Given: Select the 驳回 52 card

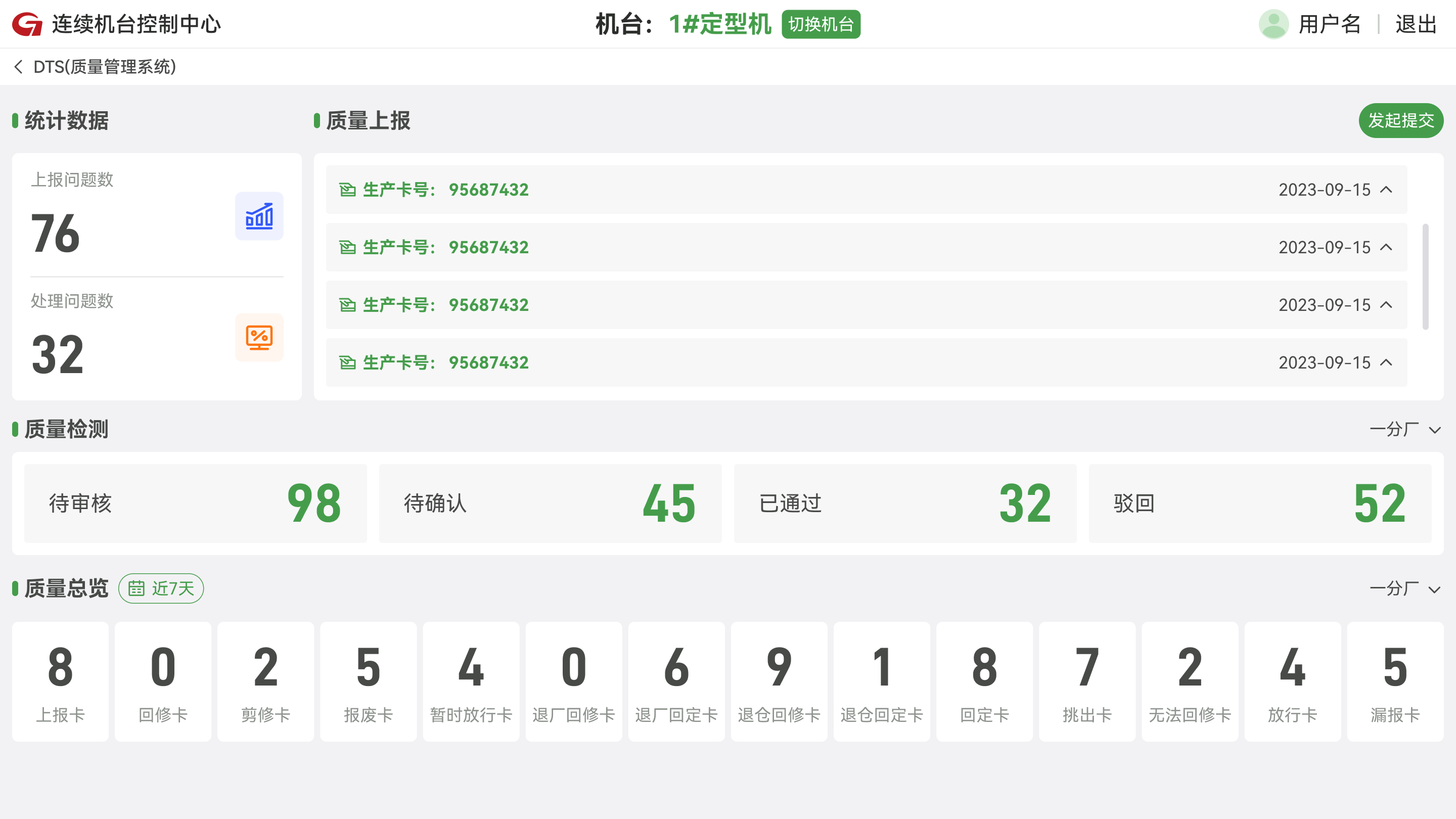Looking at the screenshot, I should (1260, 503).
